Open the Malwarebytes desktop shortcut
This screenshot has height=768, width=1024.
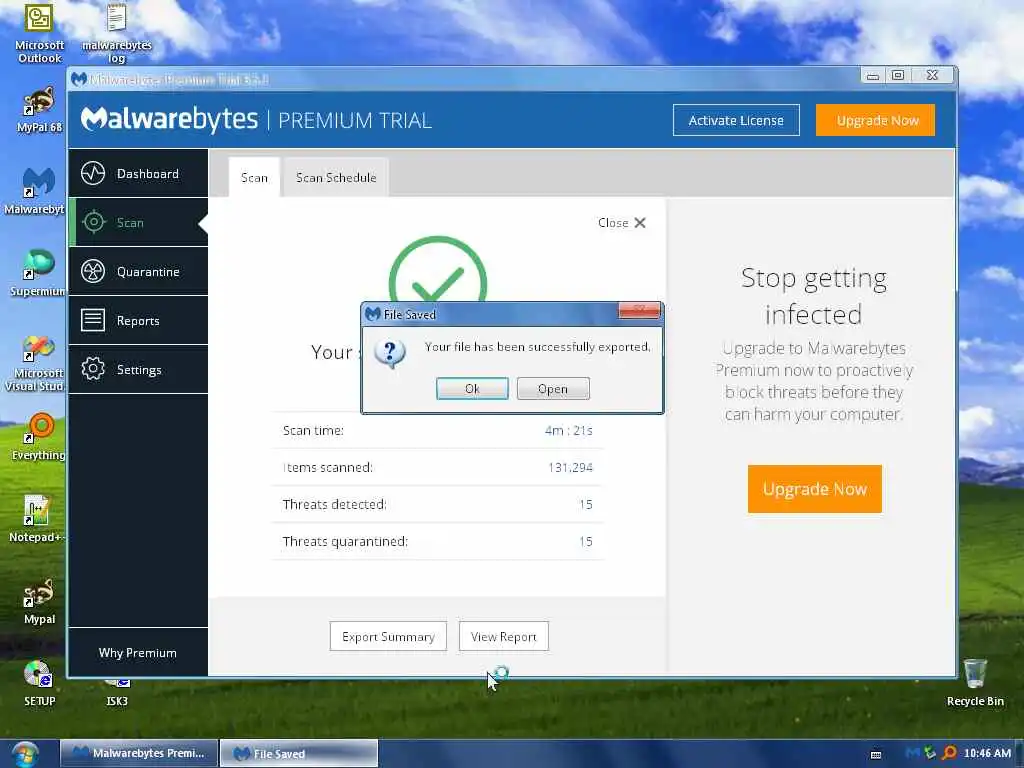pyautogui.click(x=36, y=191)
